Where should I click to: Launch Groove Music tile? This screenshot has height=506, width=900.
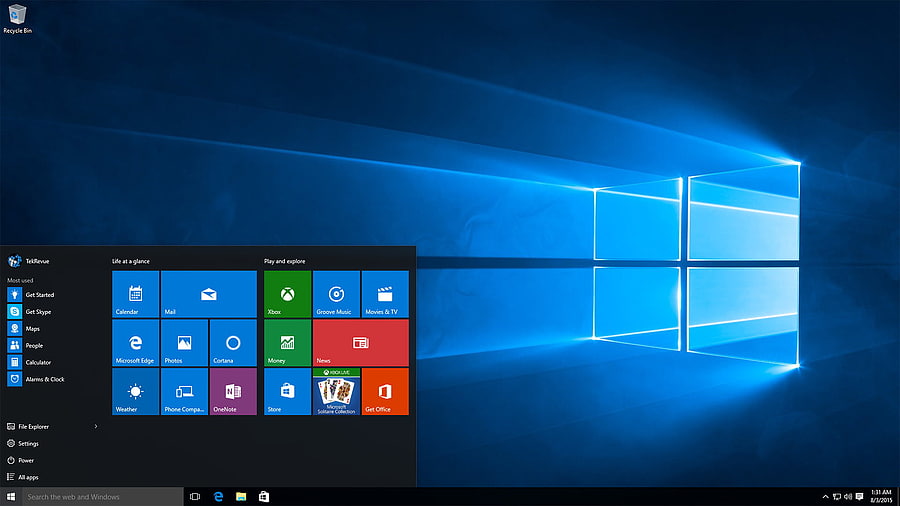pos(336,294)
